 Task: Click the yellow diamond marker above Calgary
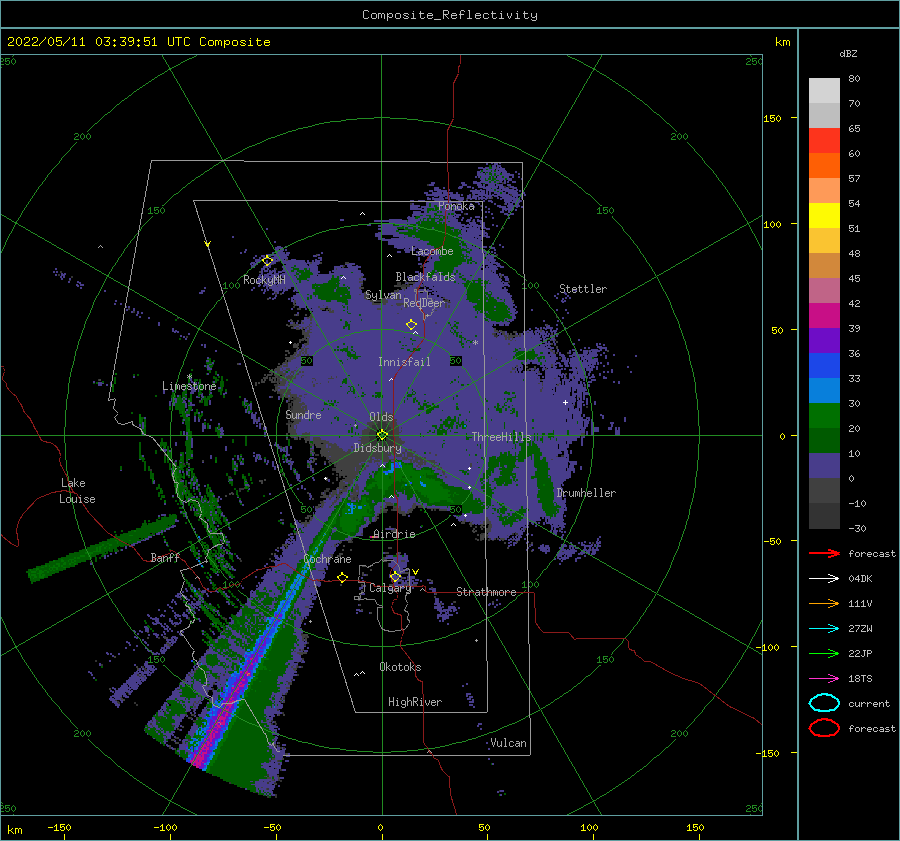tap(395, 576)
